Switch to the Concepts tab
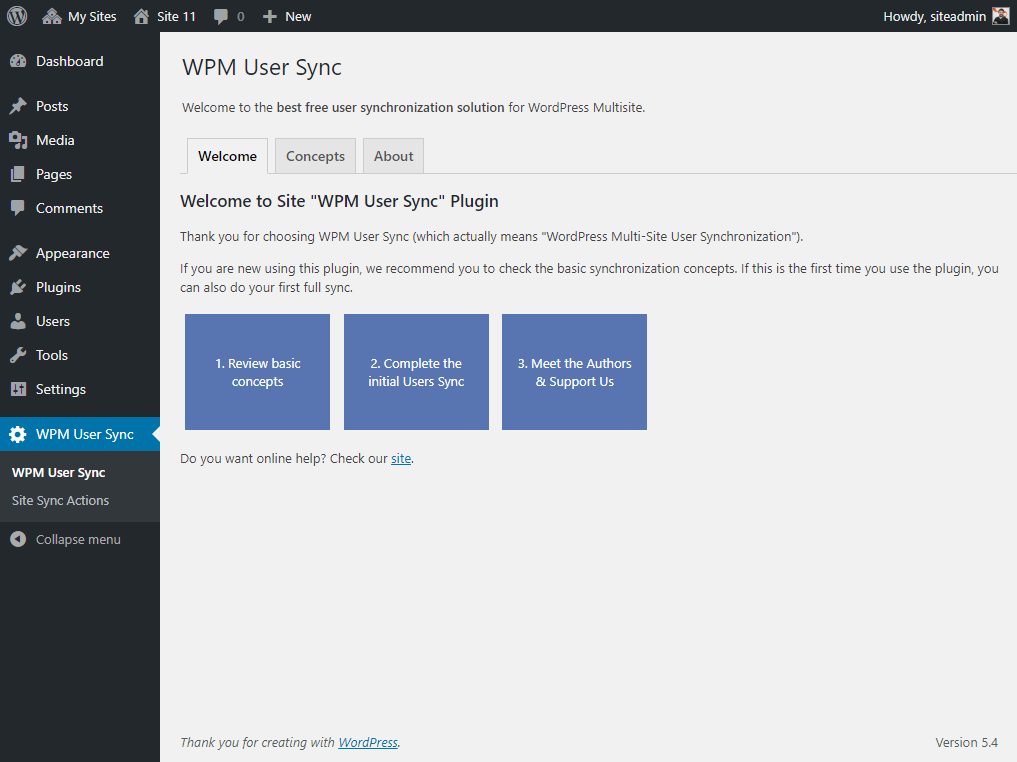Viewport: 1017px width, 762px height. [315, 156]
